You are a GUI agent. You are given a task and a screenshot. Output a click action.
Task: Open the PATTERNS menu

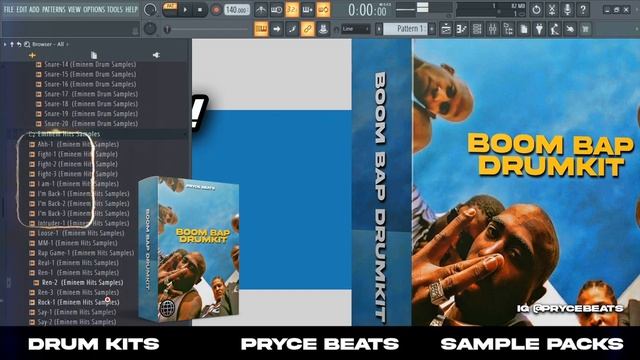[53, 9]
